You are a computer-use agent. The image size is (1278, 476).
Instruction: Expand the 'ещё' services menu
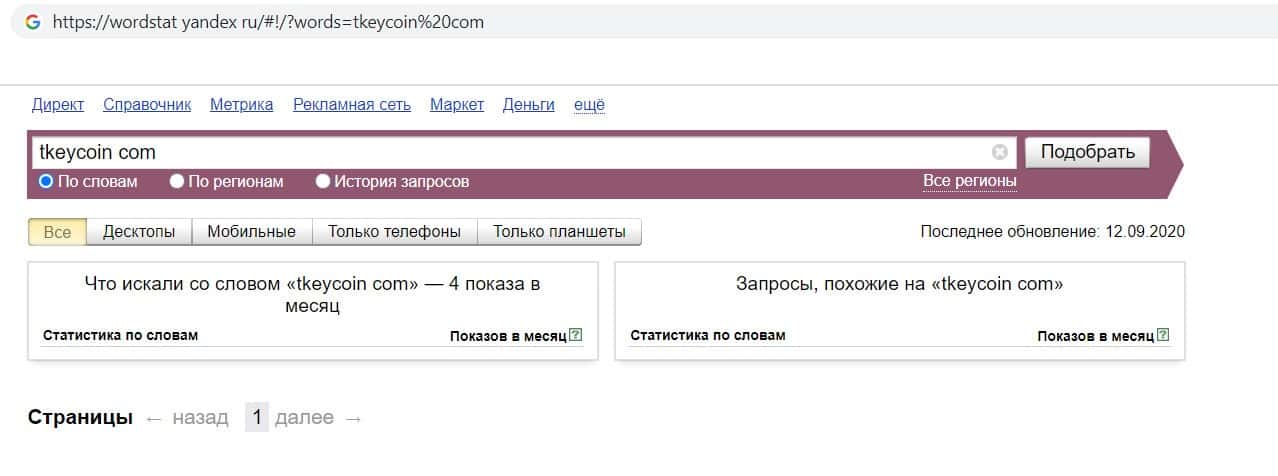click(589, 104)
